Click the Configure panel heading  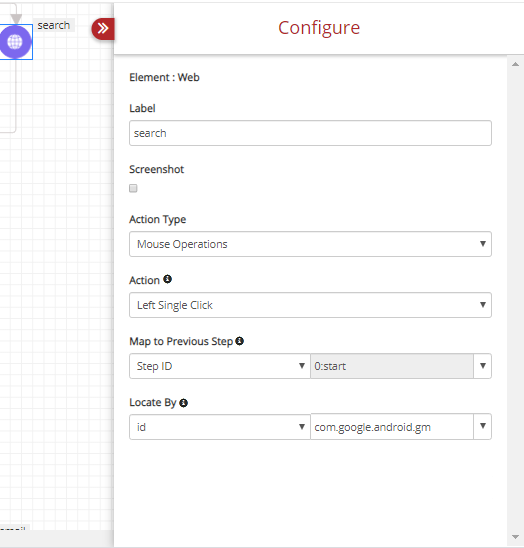click(x=319, y=28)
